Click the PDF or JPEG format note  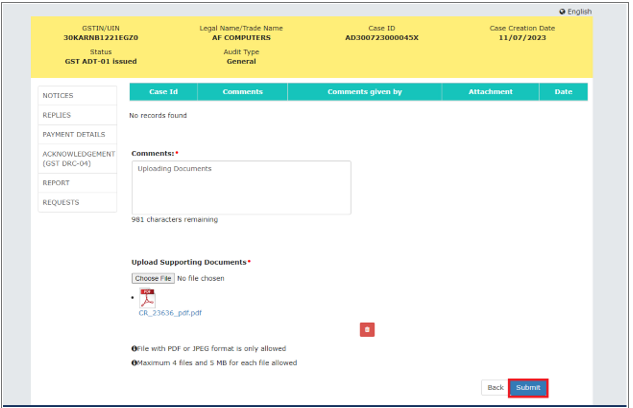209,349
